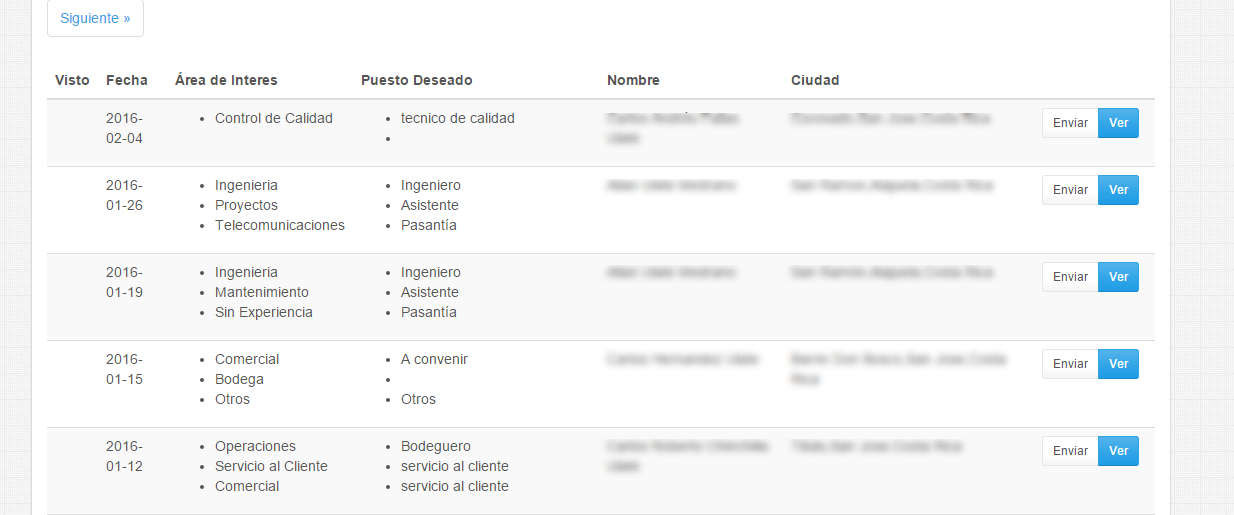Screen dimensions: 1234x515
Task: Click the Visto column header
Action: [x=72, y=80]
